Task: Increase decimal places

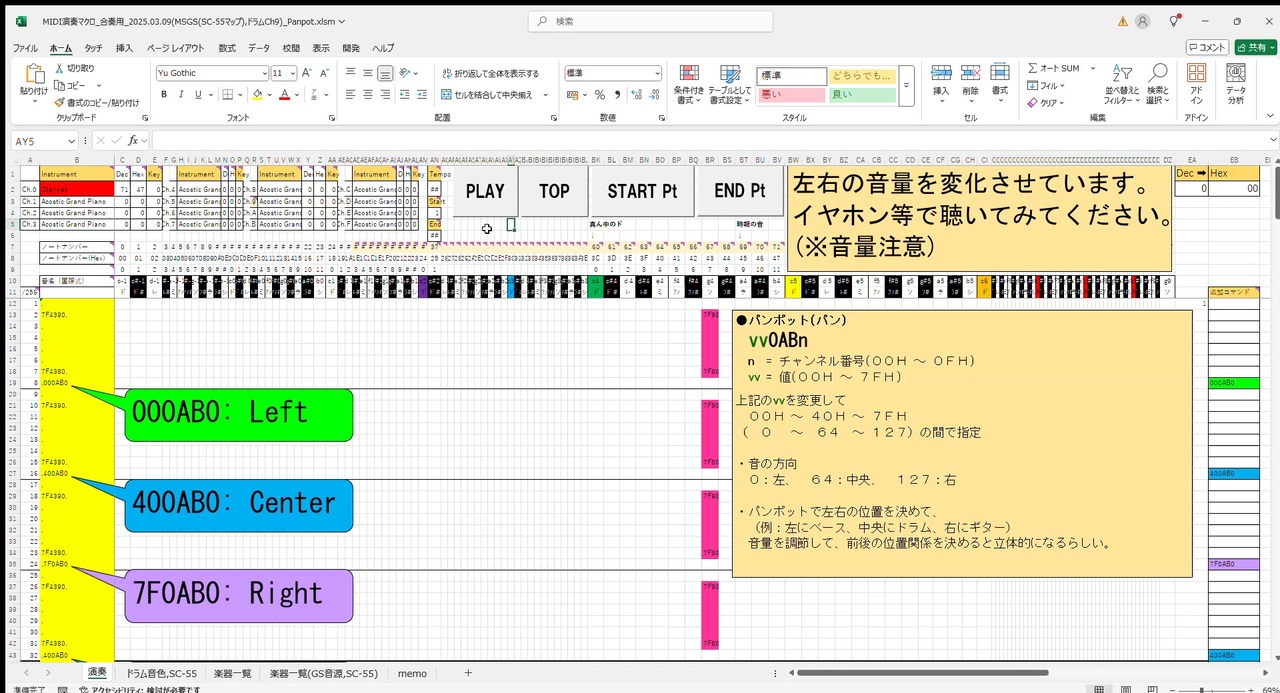Action: click(x=636, y=97)
